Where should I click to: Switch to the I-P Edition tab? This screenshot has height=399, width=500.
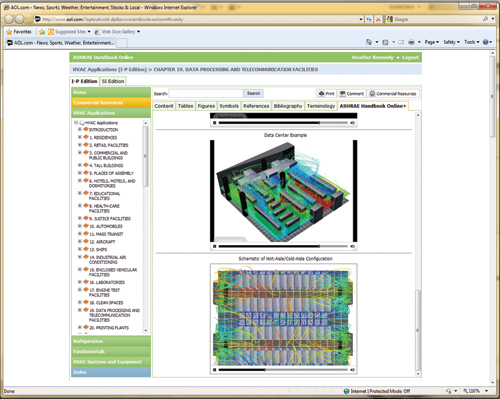pyautogui.click(x=84, y=81)
